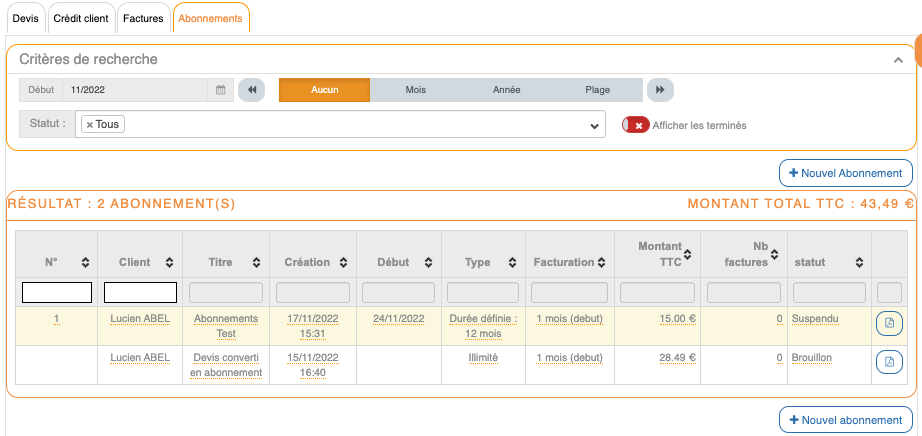Open the Crédit client tab
The image size is (922, 436).
click(80, 18)
